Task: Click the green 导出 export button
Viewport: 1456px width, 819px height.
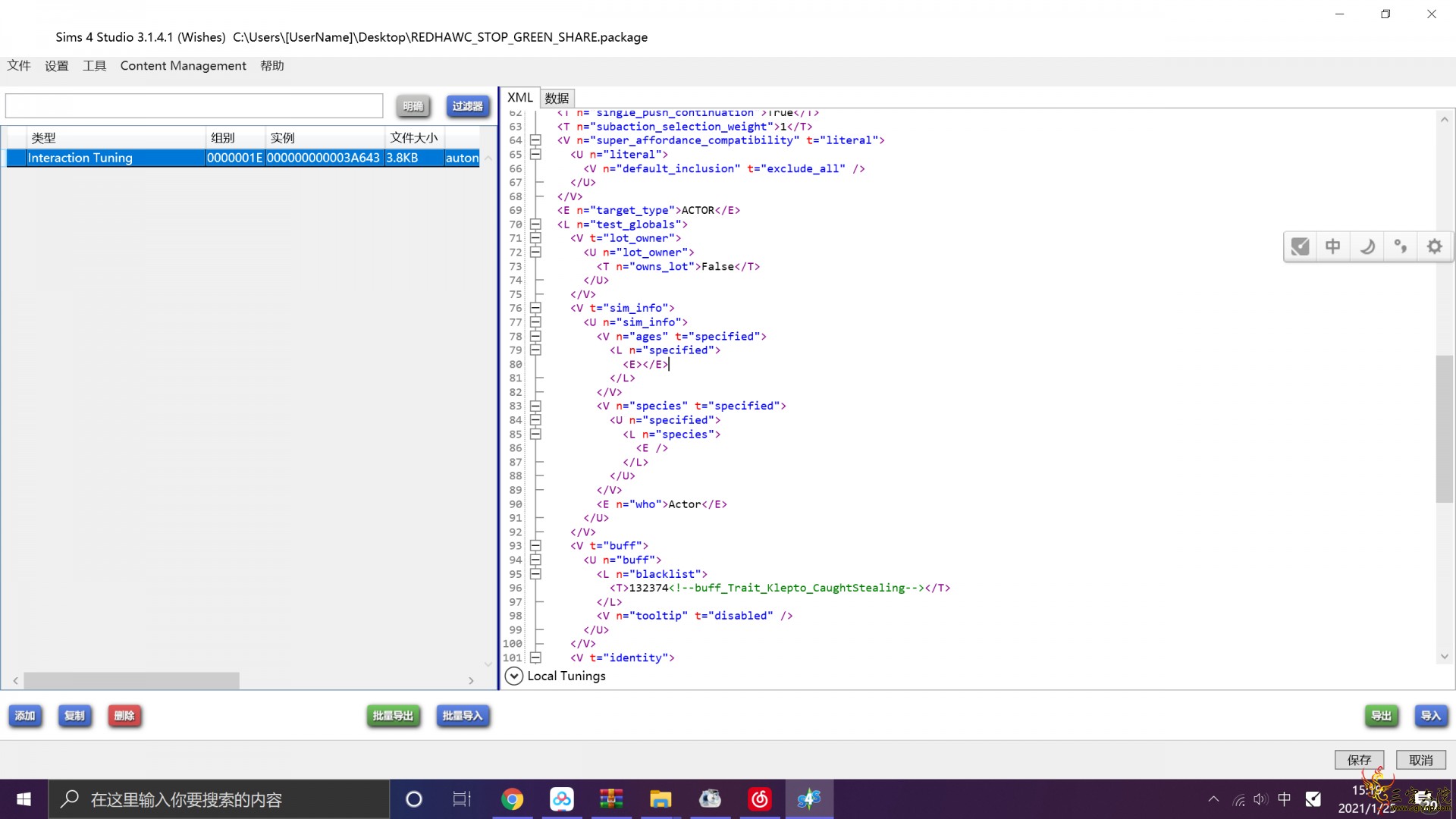Action: [x=1382, y=716]
